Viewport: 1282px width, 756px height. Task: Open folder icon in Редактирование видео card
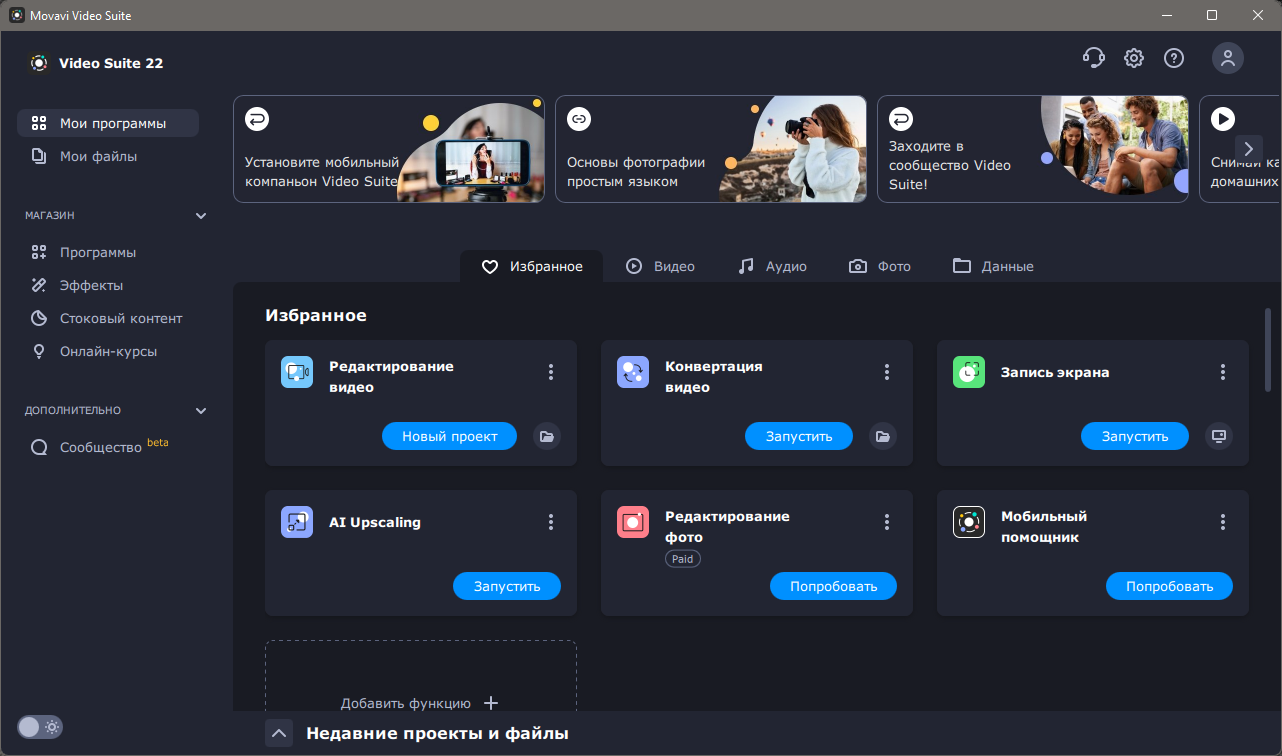pos(546,436)
